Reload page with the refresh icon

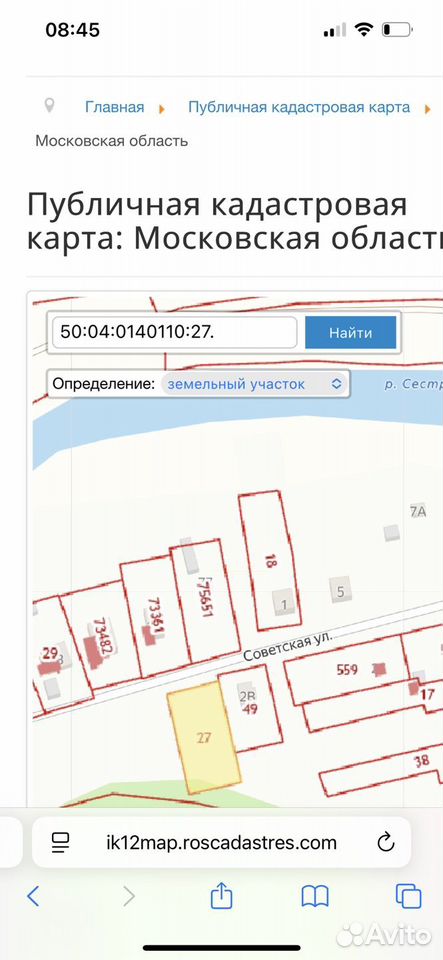tap(385, 842)
